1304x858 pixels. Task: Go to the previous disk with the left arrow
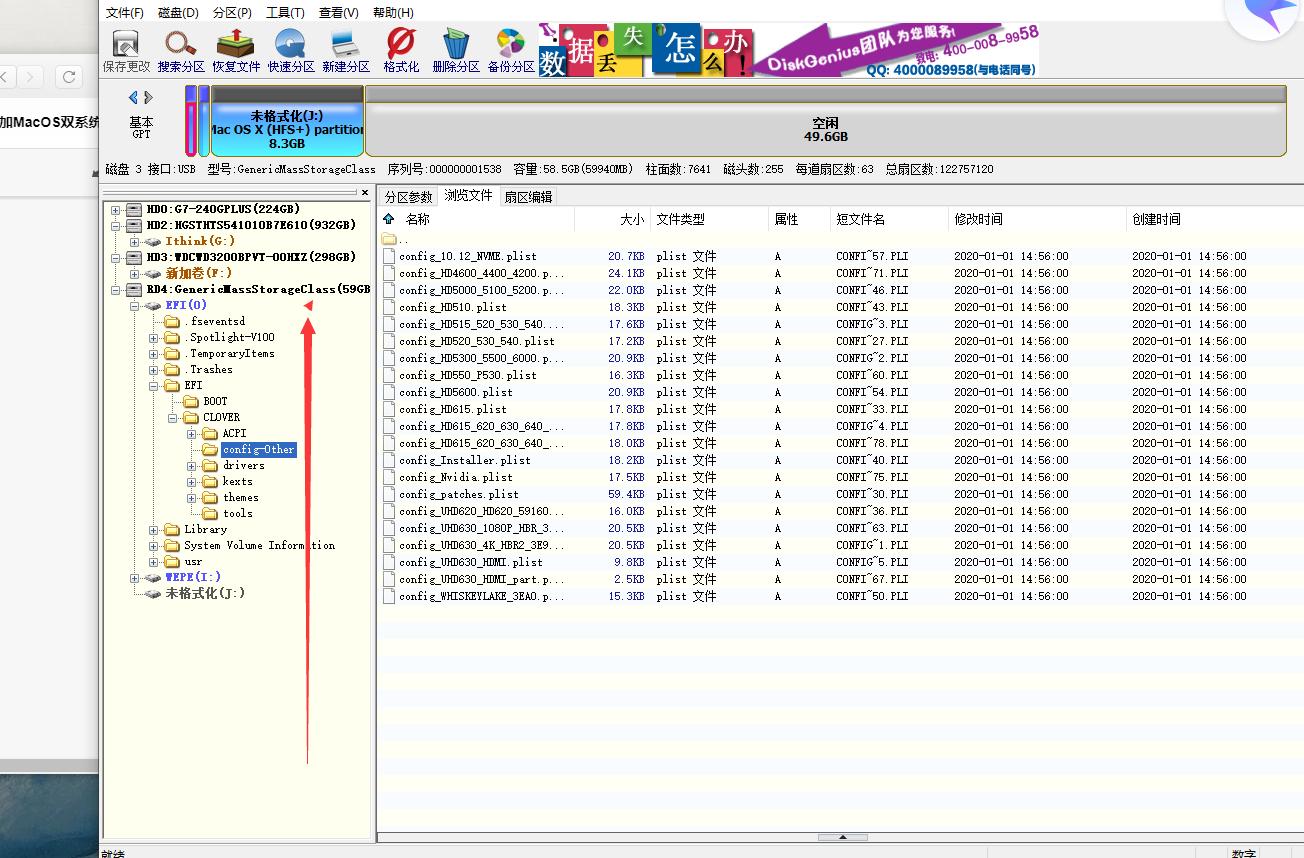133,97
